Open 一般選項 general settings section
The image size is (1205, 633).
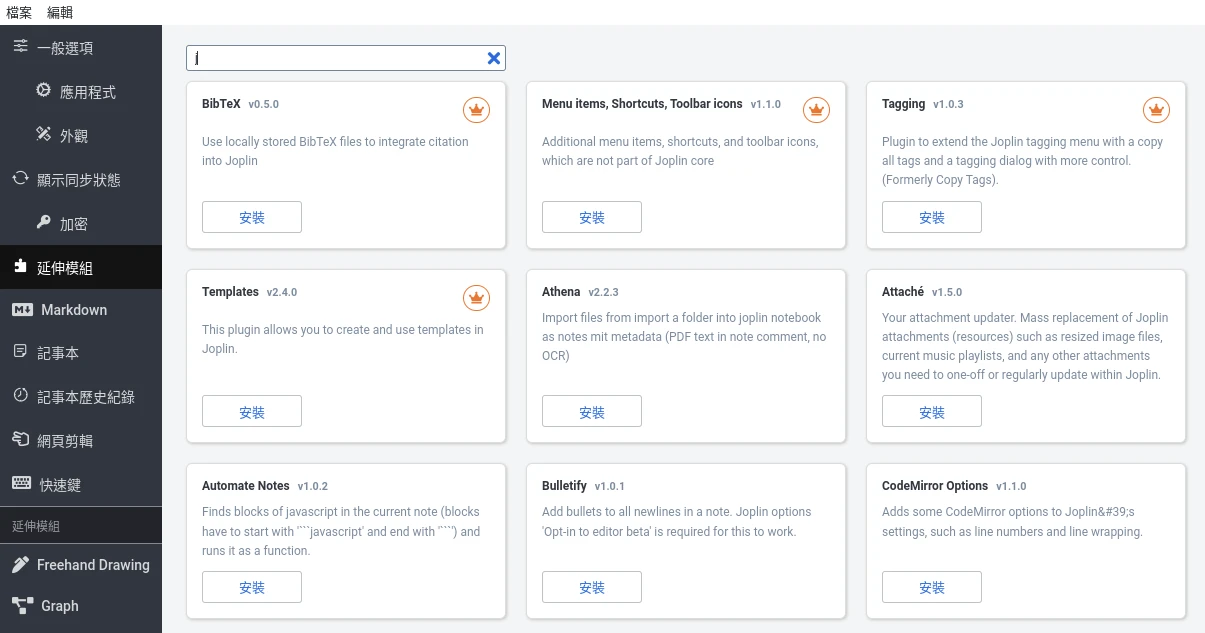coord(65,48)
